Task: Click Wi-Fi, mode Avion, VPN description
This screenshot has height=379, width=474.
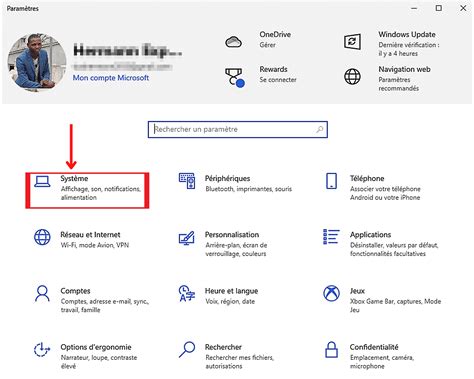Action: (x=95, y=245)
